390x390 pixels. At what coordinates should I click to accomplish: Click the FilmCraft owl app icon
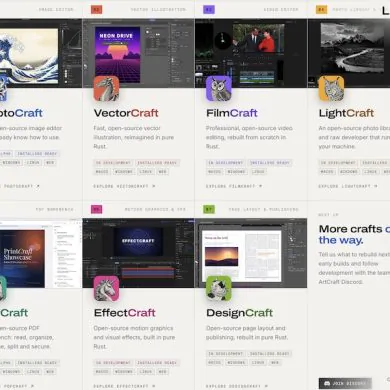[x=219, y=89]
